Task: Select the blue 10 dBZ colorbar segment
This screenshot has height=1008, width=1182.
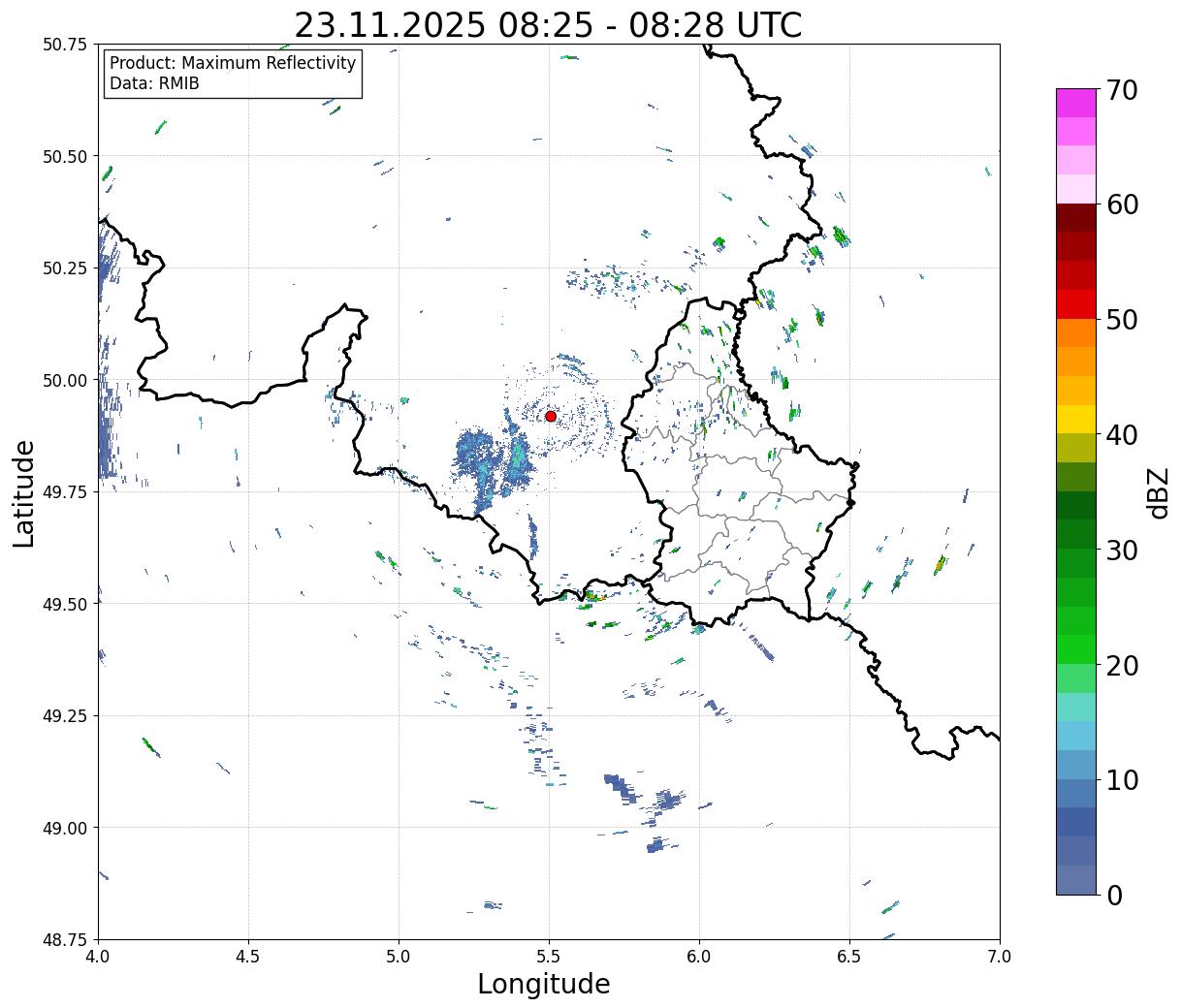Action: 1076,765
